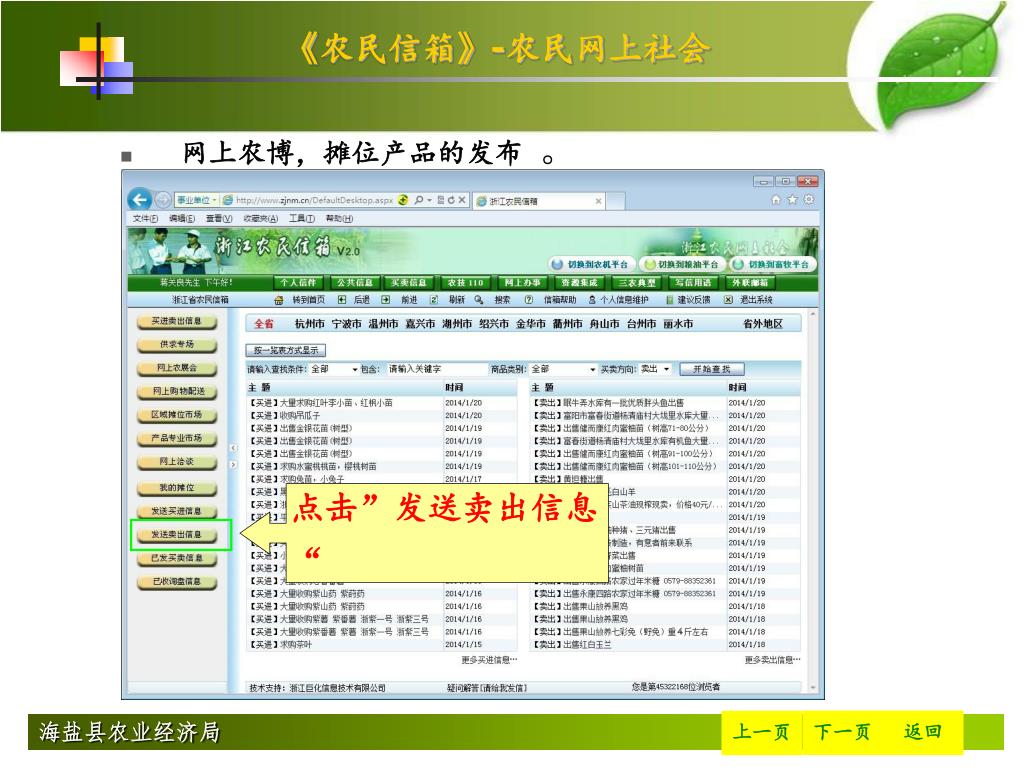Image resolution: width=1024 pixels, height=768 pixels.
Task: Click the browser forward arrow button
Action: tap(163, 200)
